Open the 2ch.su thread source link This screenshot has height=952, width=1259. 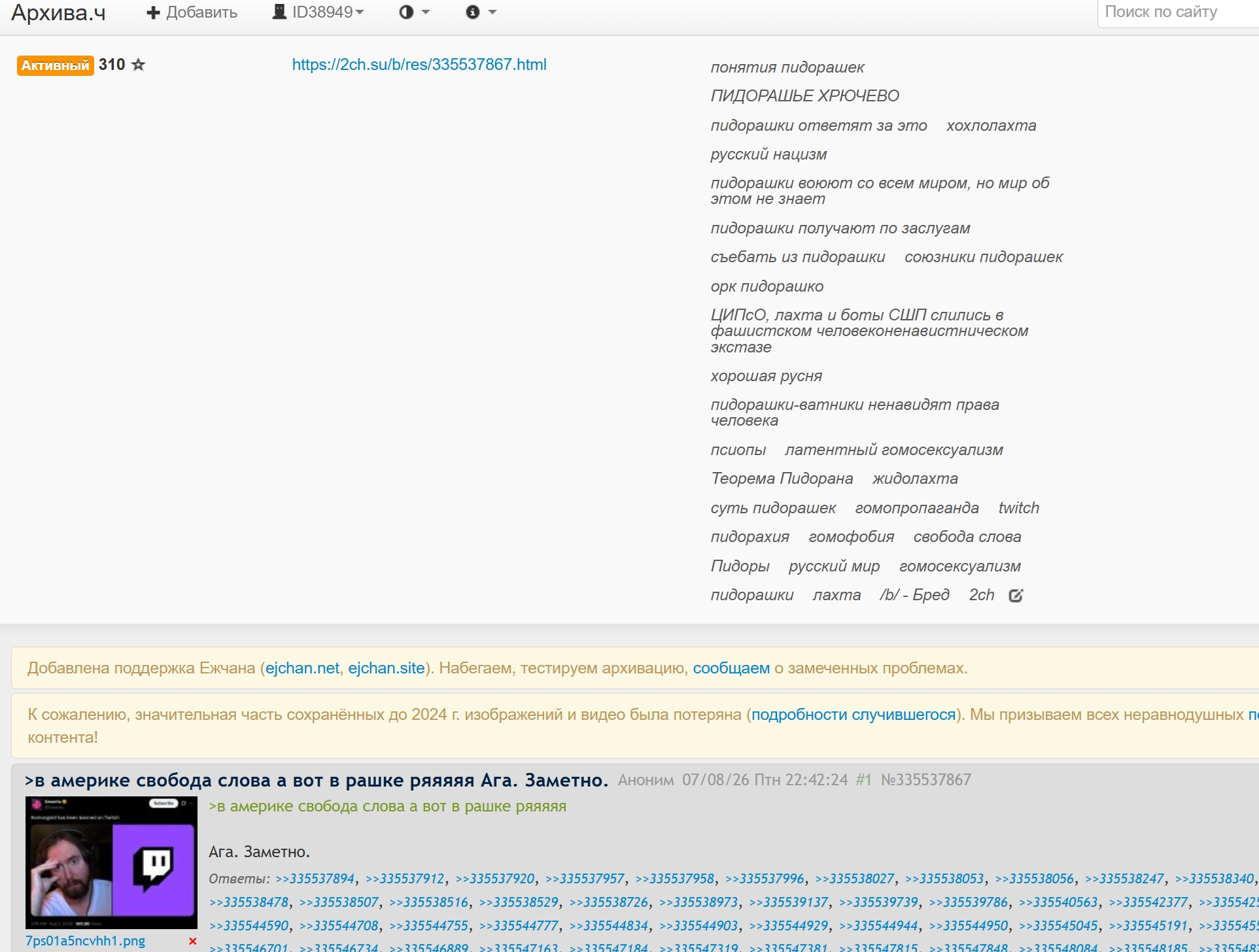[419, 65]
